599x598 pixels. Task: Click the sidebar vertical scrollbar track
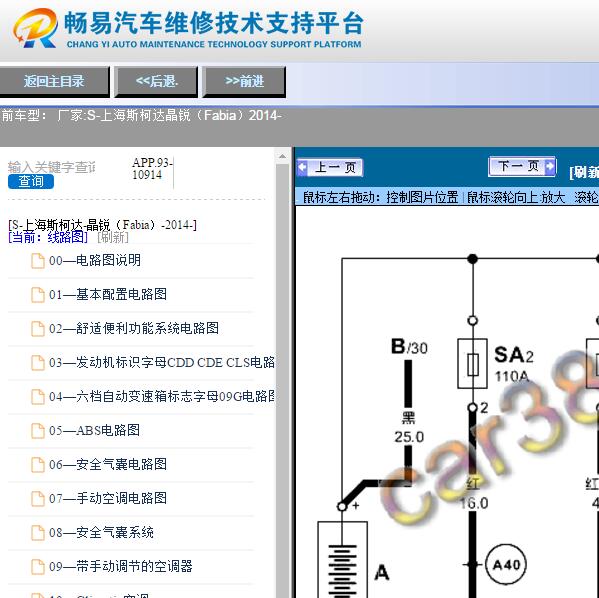[x=282, y=381]
